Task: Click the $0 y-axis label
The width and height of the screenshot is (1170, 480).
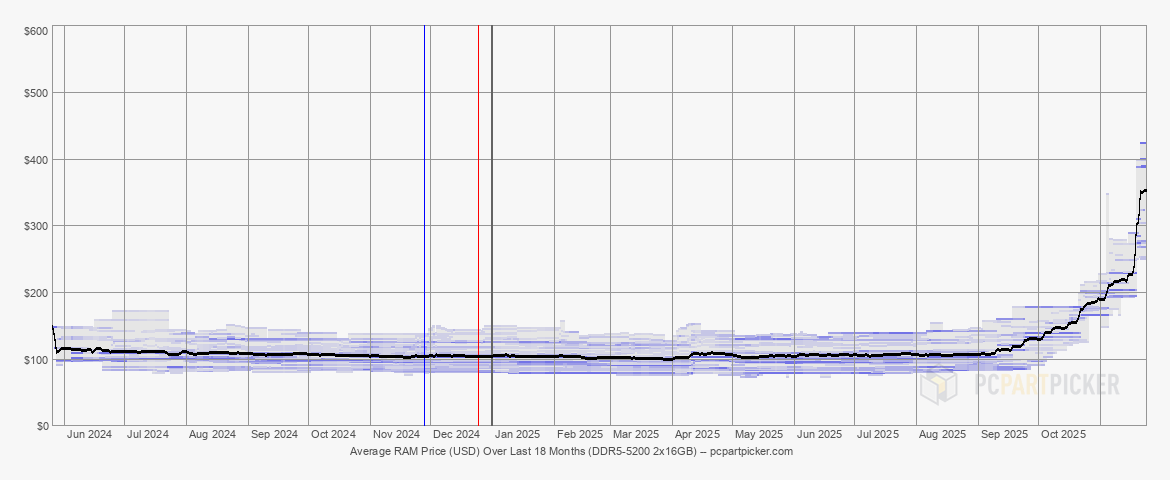Action: [41, 426]
